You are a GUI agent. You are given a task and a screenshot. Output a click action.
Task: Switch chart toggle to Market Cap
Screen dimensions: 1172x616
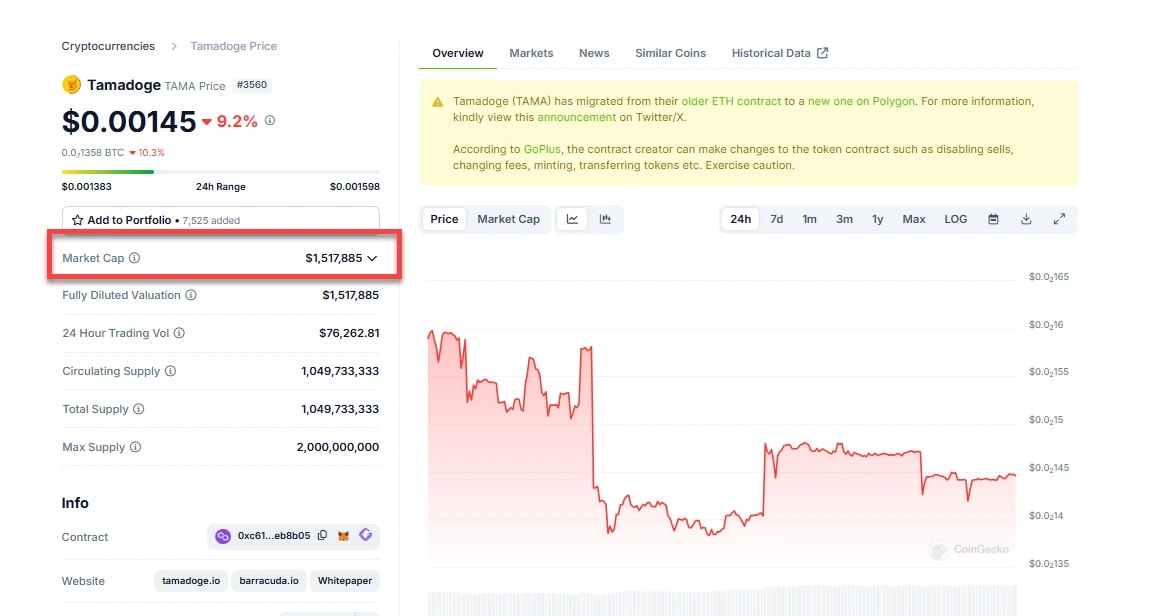point(508,219)
